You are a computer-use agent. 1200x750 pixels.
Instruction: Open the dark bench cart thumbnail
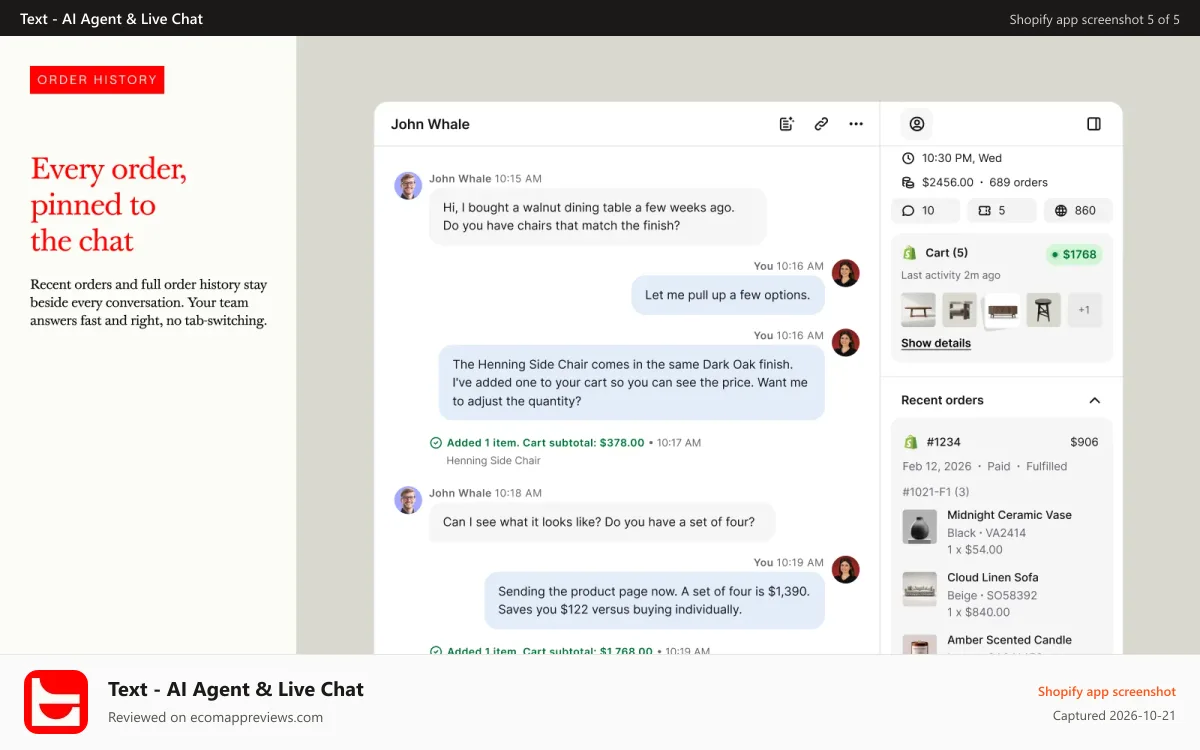(1001, 310)
